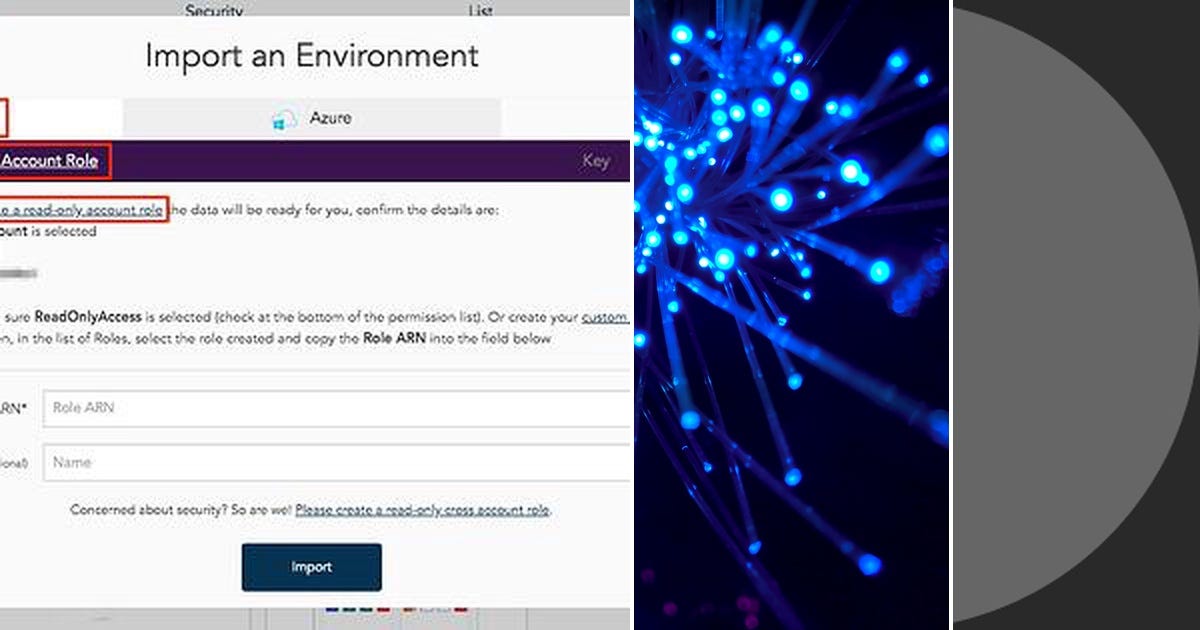The width and height of the screenshot is (1200, 630).
Task: Click the red swatch in the bottom legend
Action: coord(383,610)
